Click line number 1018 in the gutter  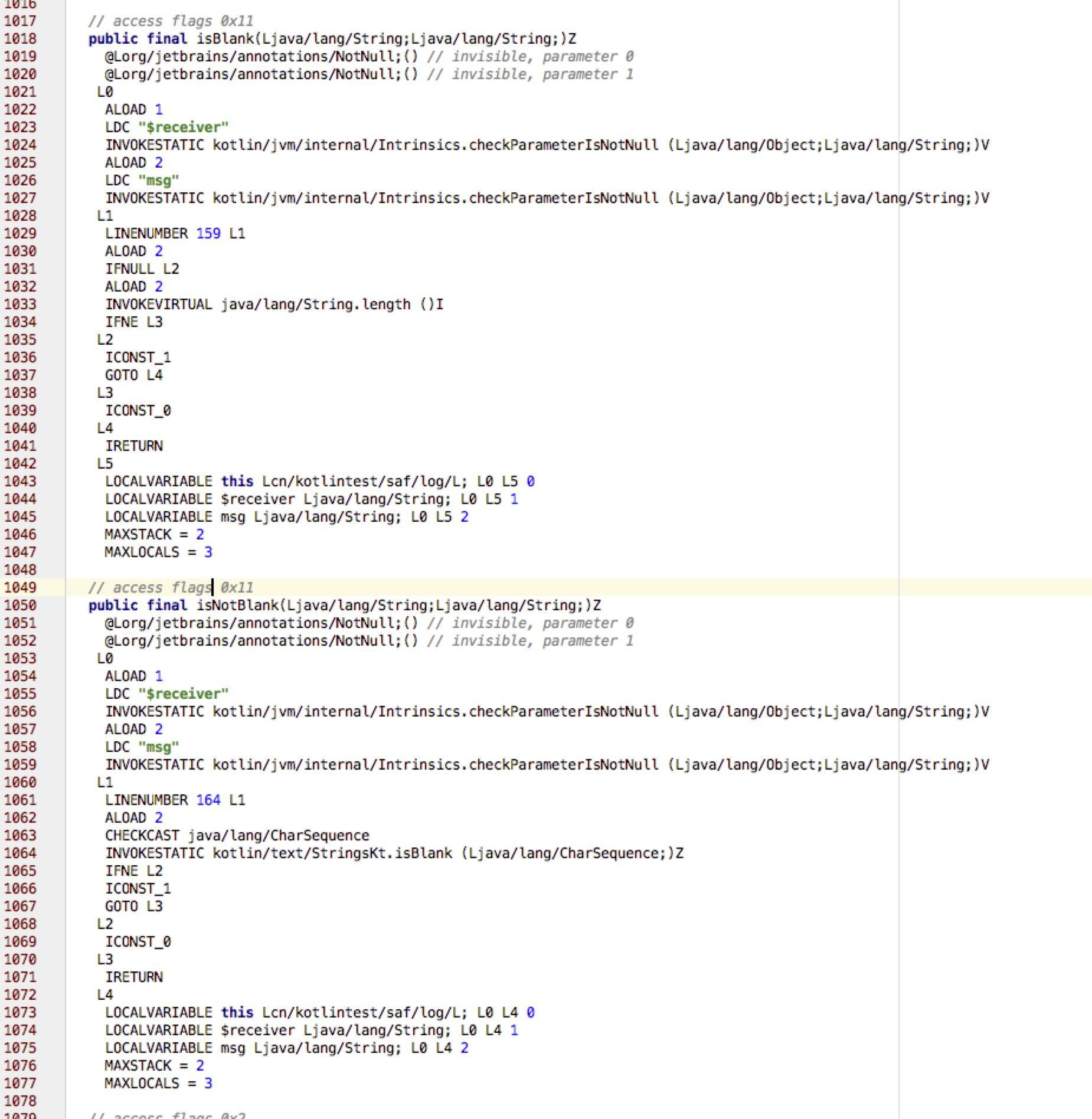[x=20, y=39]
